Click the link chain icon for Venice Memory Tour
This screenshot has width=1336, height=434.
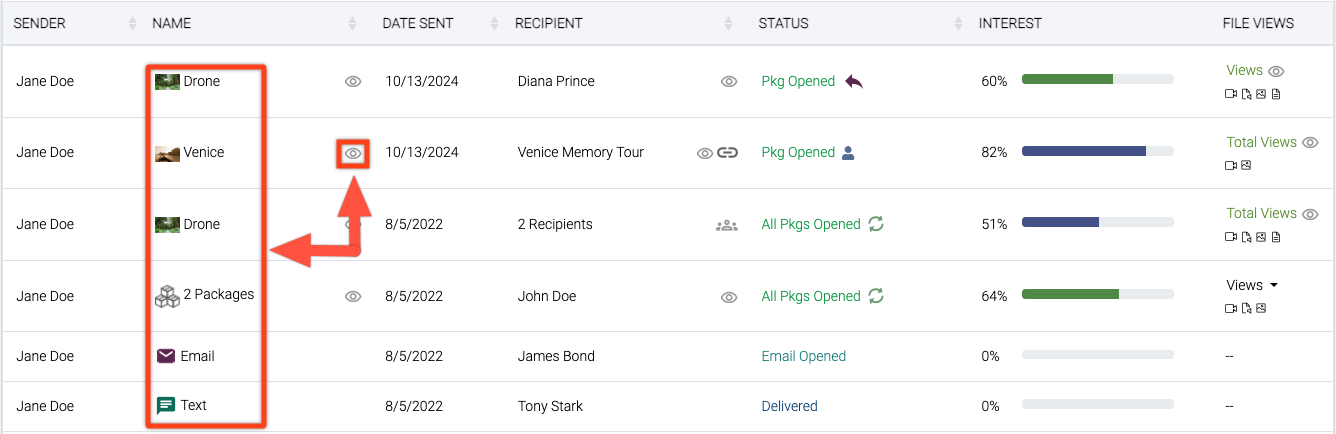click(728, 153)
